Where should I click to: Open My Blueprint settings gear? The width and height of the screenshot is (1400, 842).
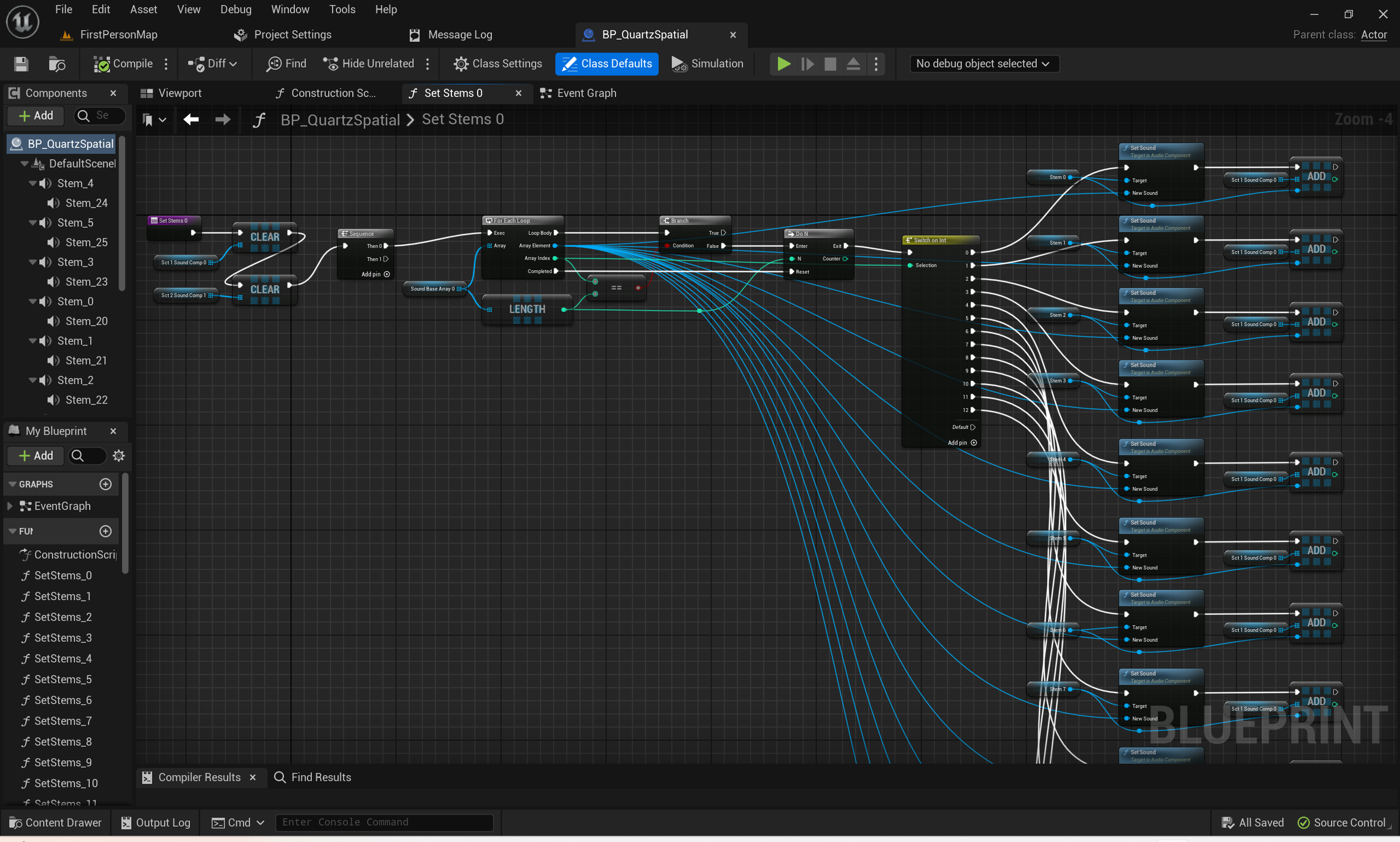click(x=119, y=456)
